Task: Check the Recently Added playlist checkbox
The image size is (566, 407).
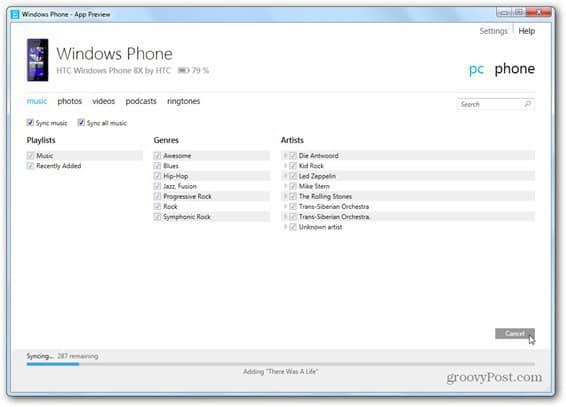Action: 30,166
